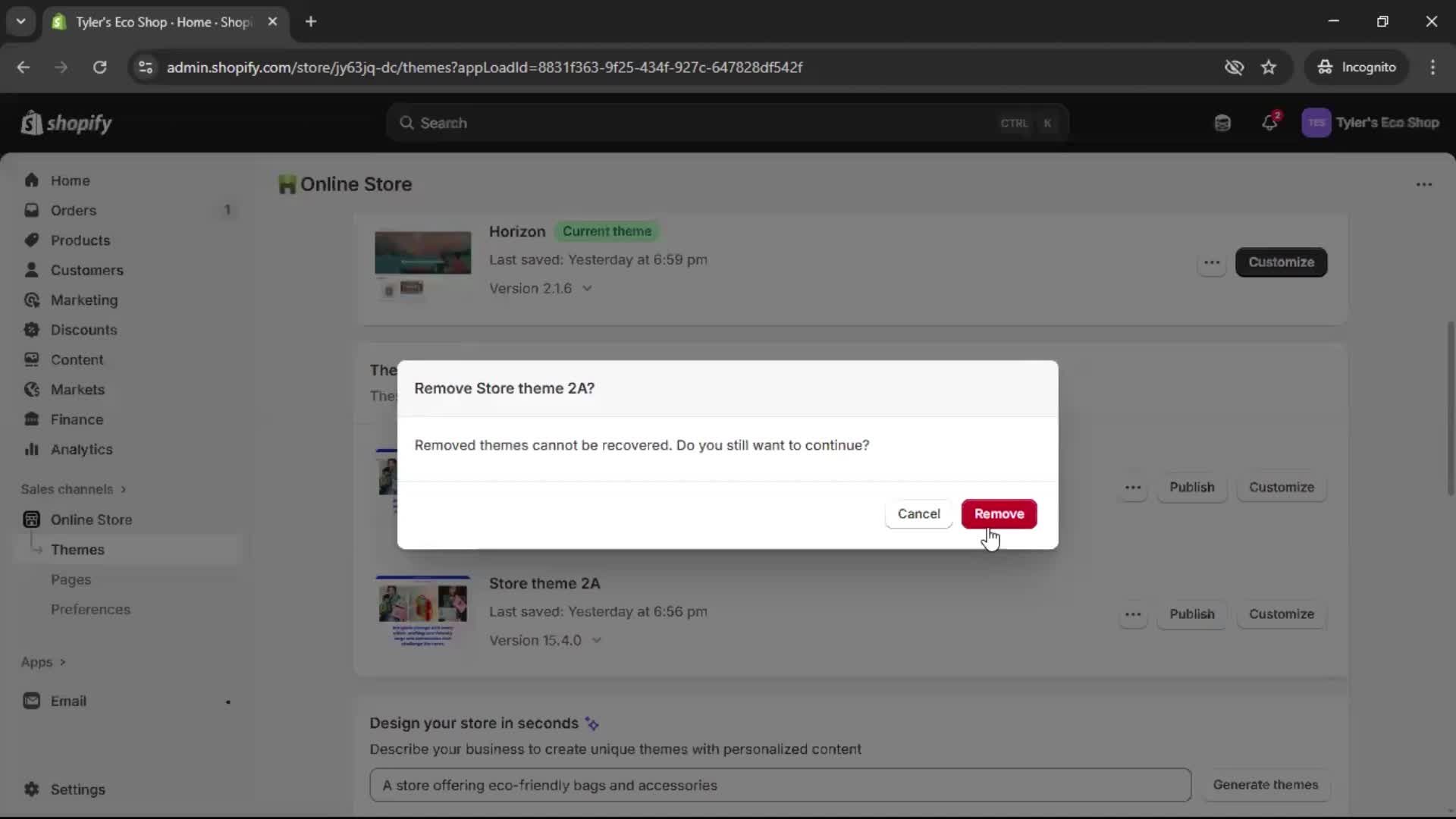The height and width of the screenshot is (819, 1456).
Task: Confirm with the red Remove button
Action: [999, 514]
